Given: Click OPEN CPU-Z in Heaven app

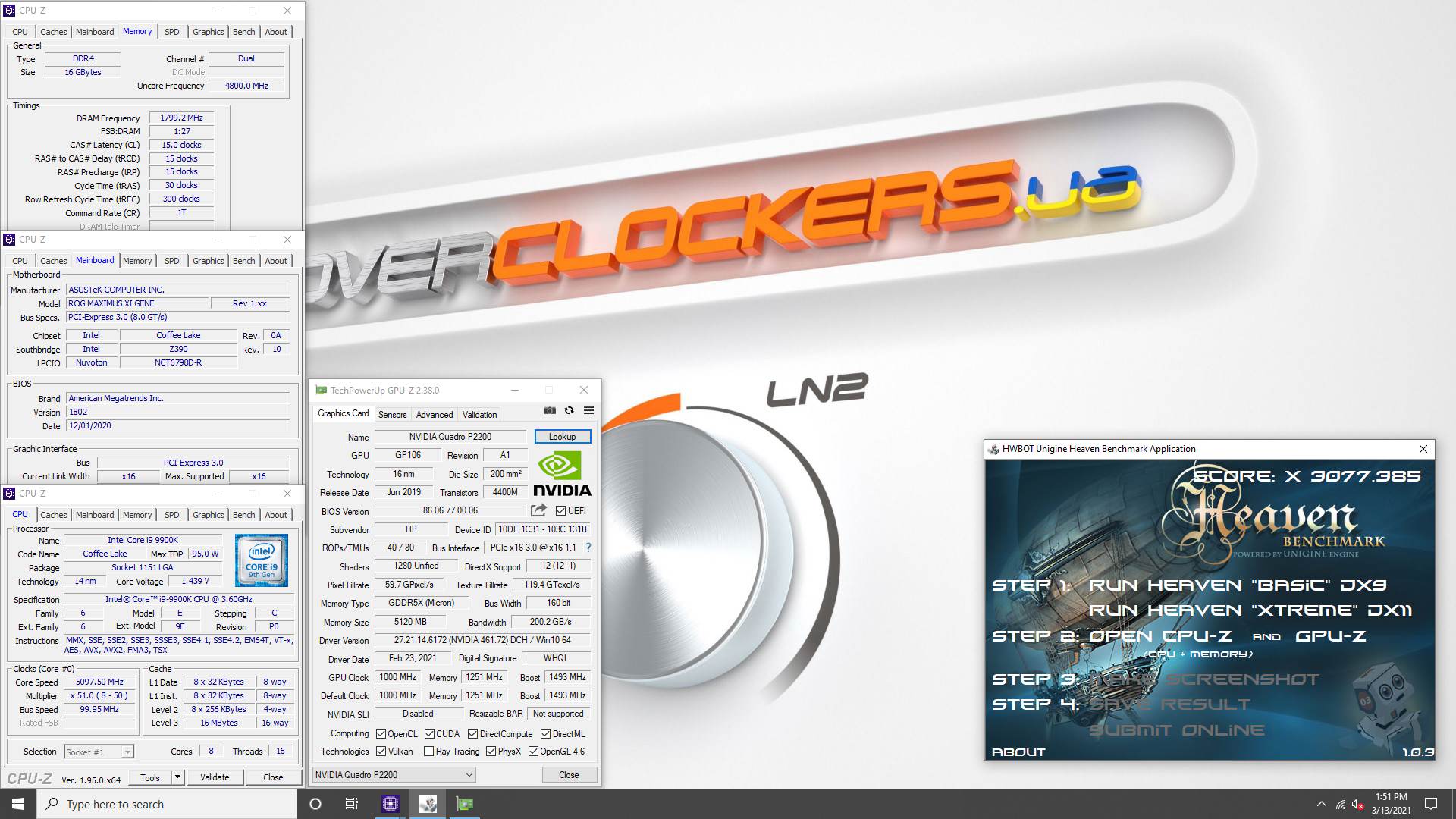Looking at the screenshot, I should pyautogui.click(x=1160, y=636).
